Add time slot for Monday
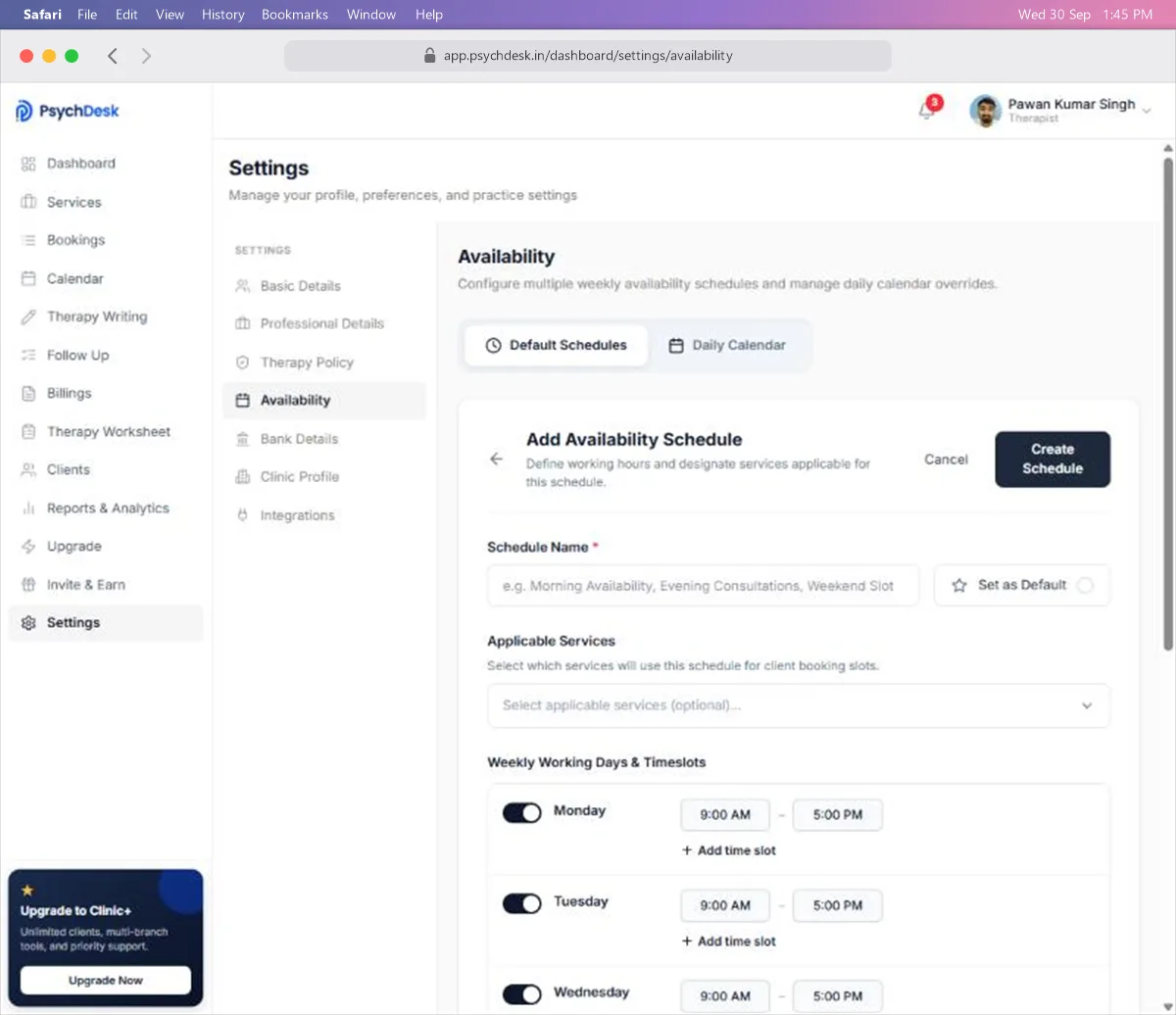This screenshot has width=1176, height=1015. click(x=729, y=850)
